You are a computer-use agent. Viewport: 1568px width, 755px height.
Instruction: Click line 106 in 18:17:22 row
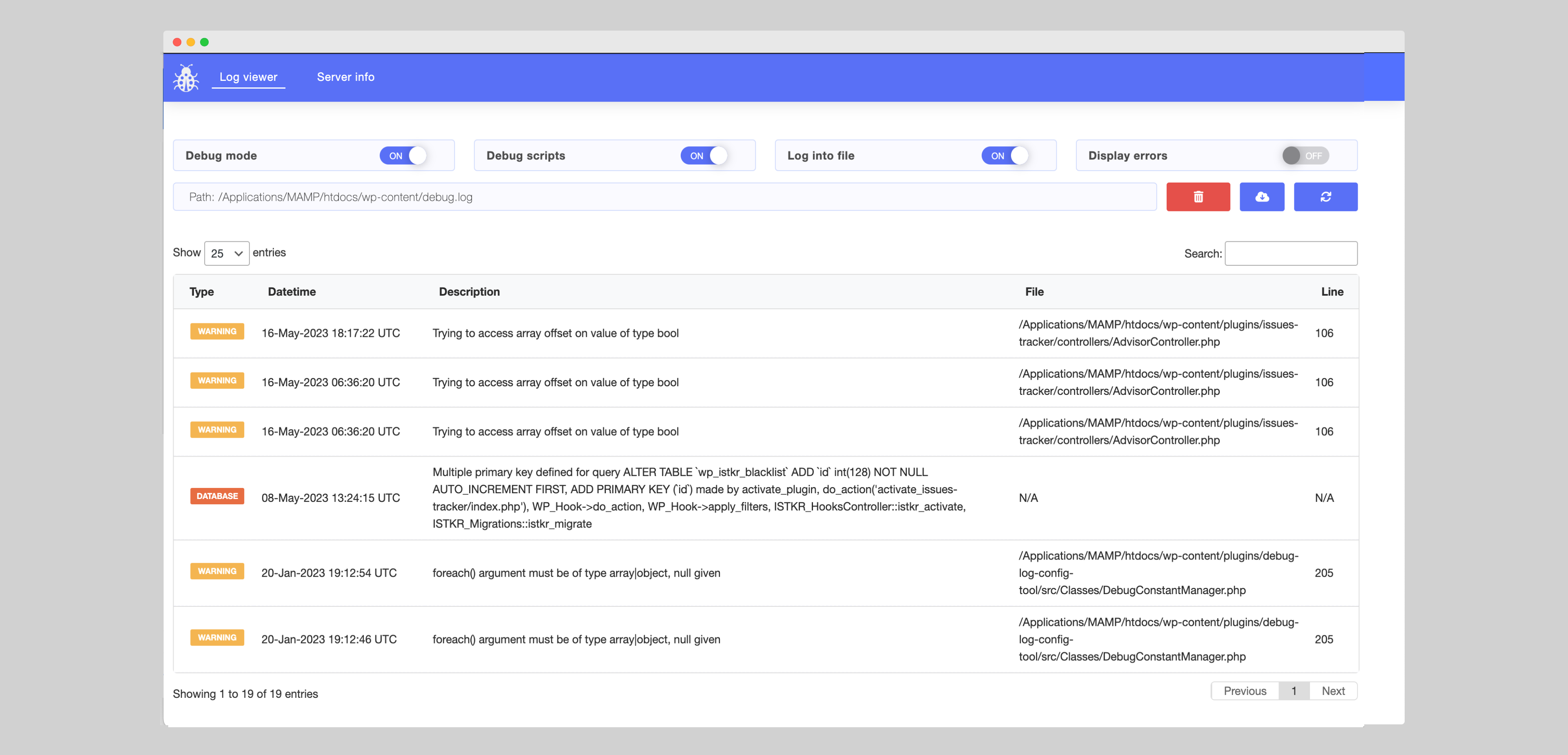[x=1324, y=333]
